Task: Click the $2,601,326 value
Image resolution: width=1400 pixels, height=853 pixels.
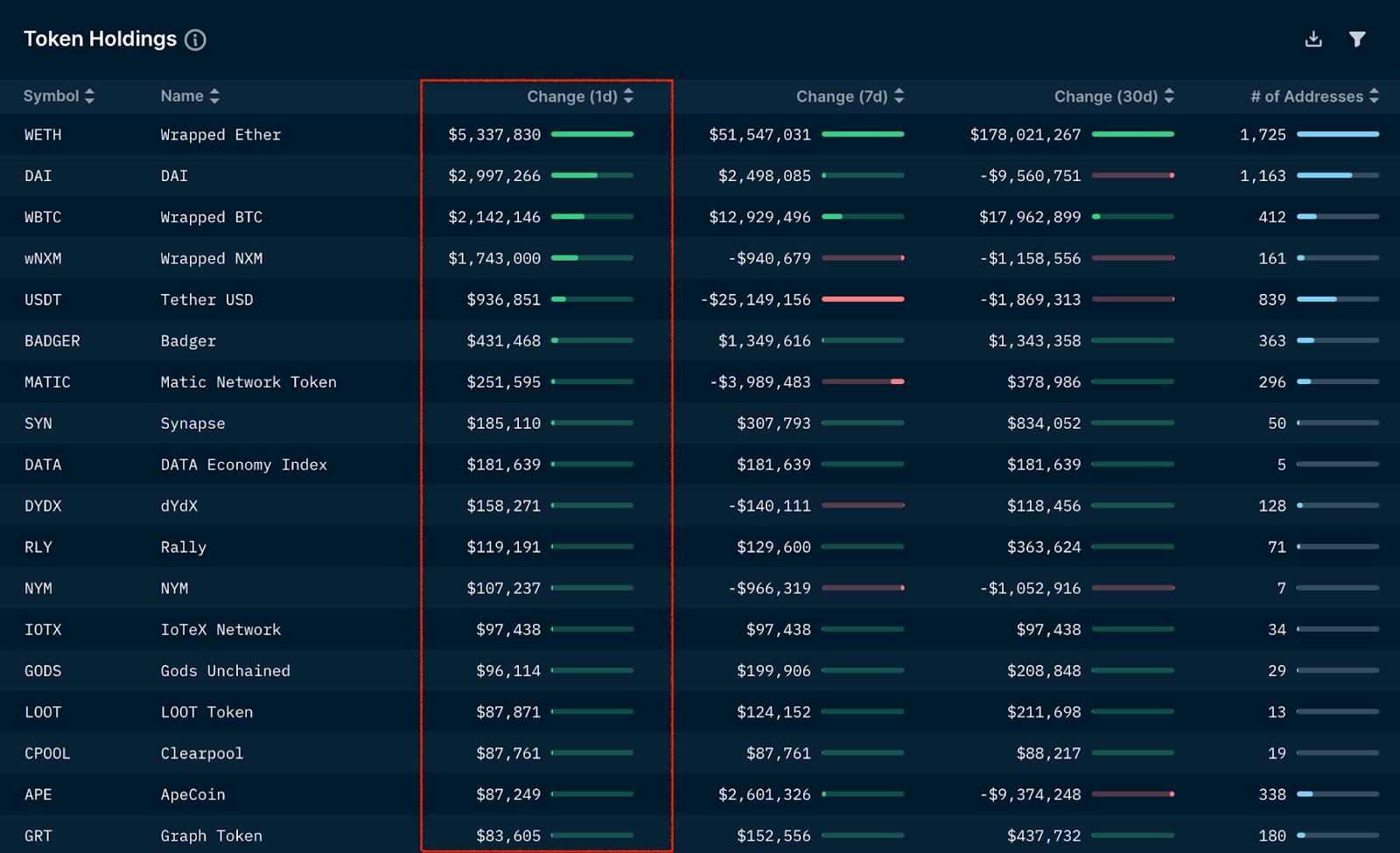Action: click(x=764, y=794)
